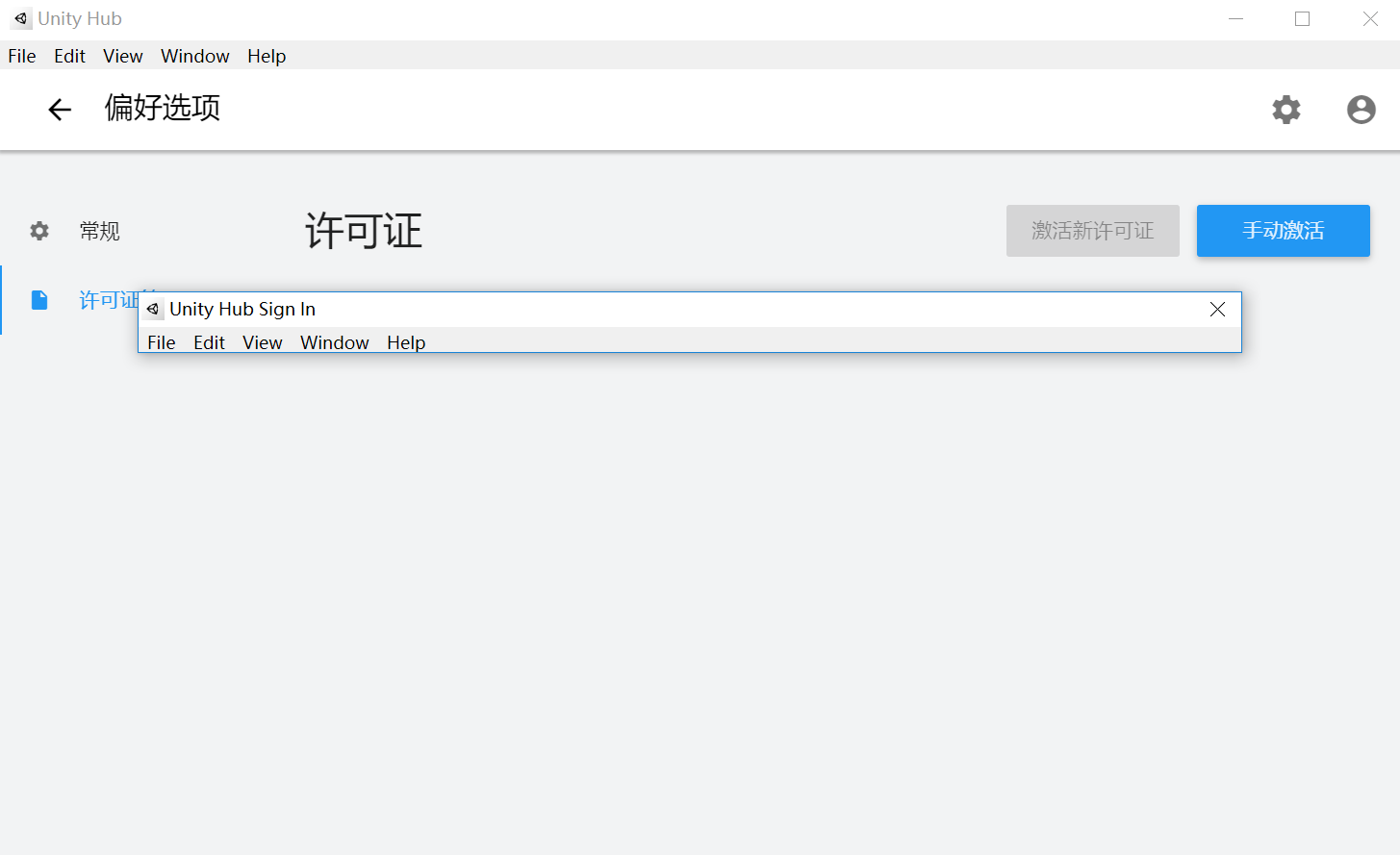Click the Unity logo in main title bar

(x=20, y=18)
